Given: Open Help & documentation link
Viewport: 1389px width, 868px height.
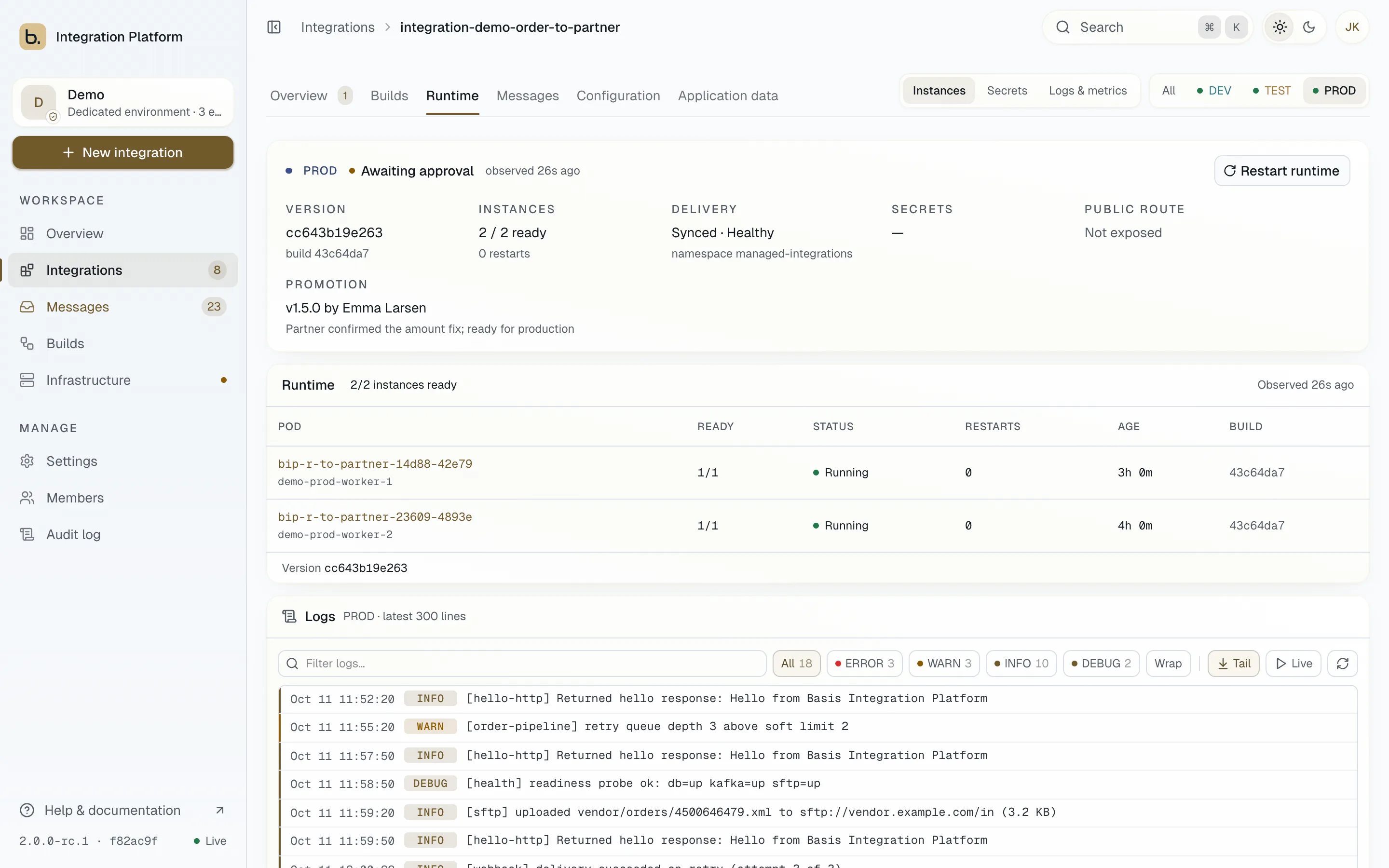Looking at the screenshot, I should pyautogui.click(x=123, y=810).
